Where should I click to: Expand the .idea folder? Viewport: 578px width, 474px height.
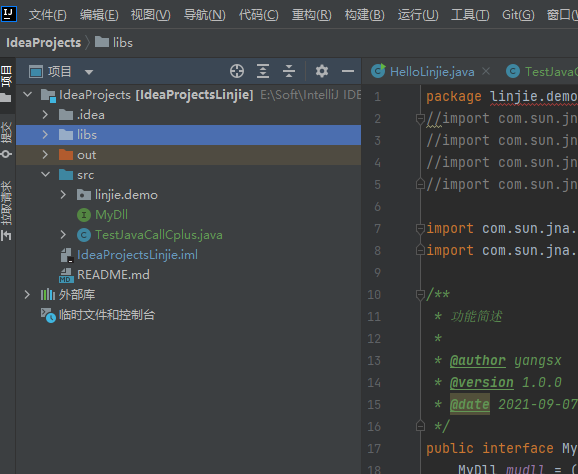click(x=45, y=115)
